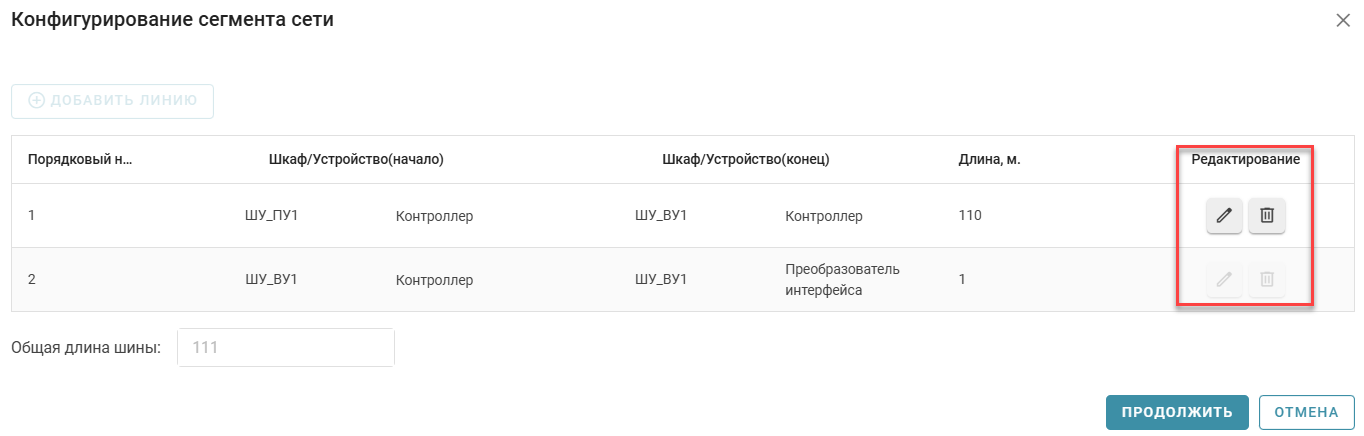Viewport: 1364px width, 436px height.
Task: Click the Общая длина шины field
Action: [x=285, y=348]
